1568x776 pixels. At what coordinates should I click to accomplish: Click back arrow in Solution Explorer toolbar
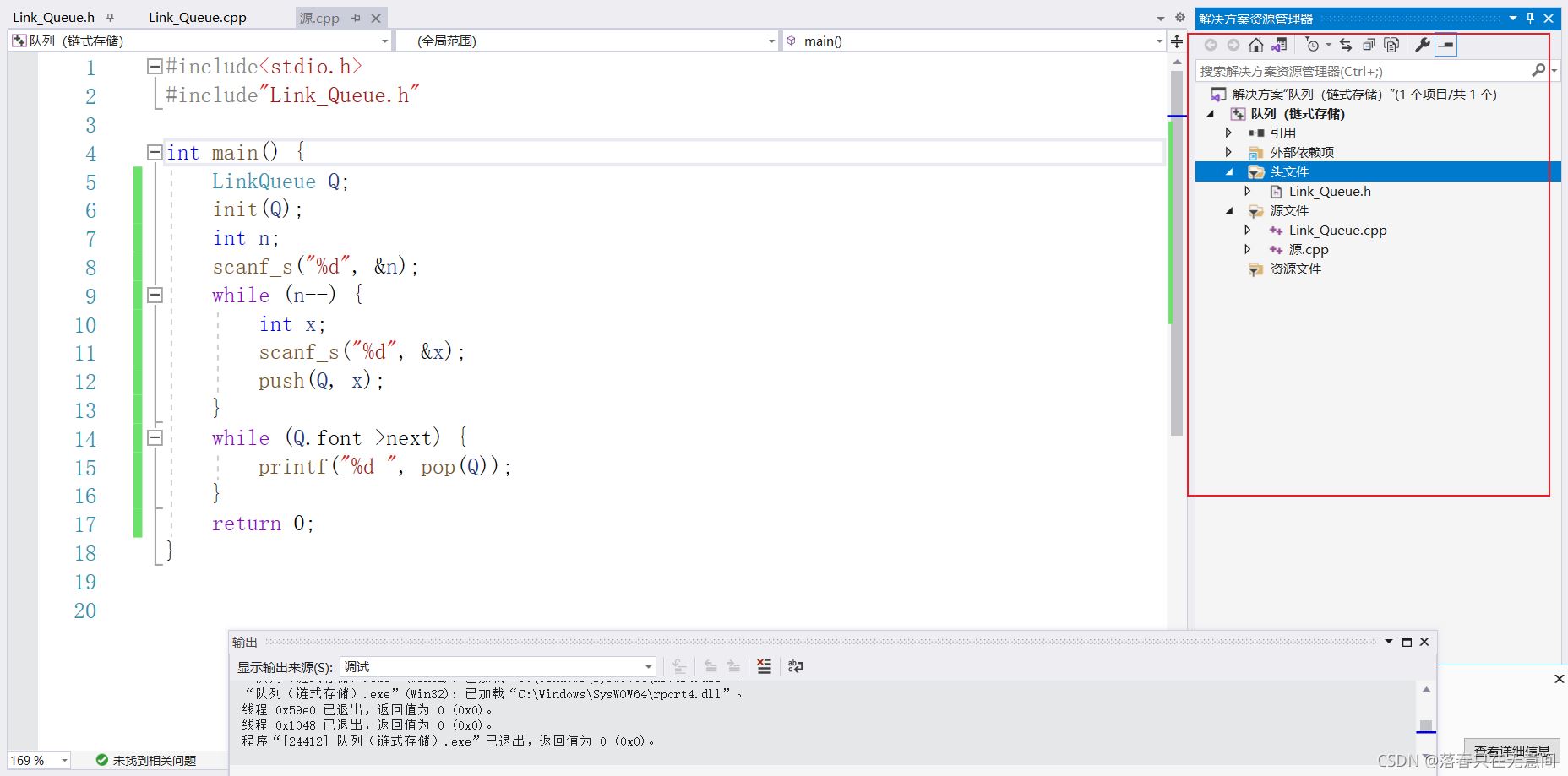point(1211,45)
